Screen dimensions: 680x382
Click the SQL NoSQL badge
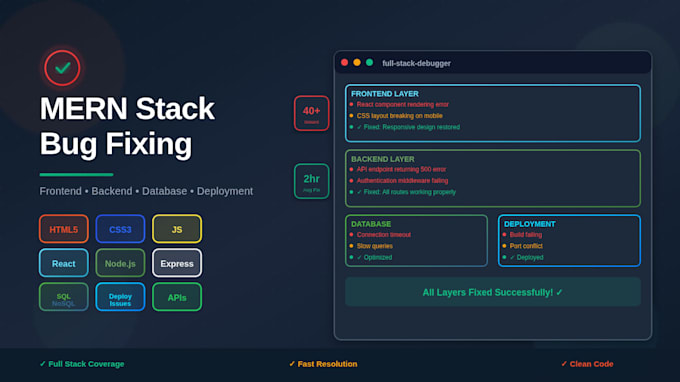pyautogui.click(x=64, y=297)
